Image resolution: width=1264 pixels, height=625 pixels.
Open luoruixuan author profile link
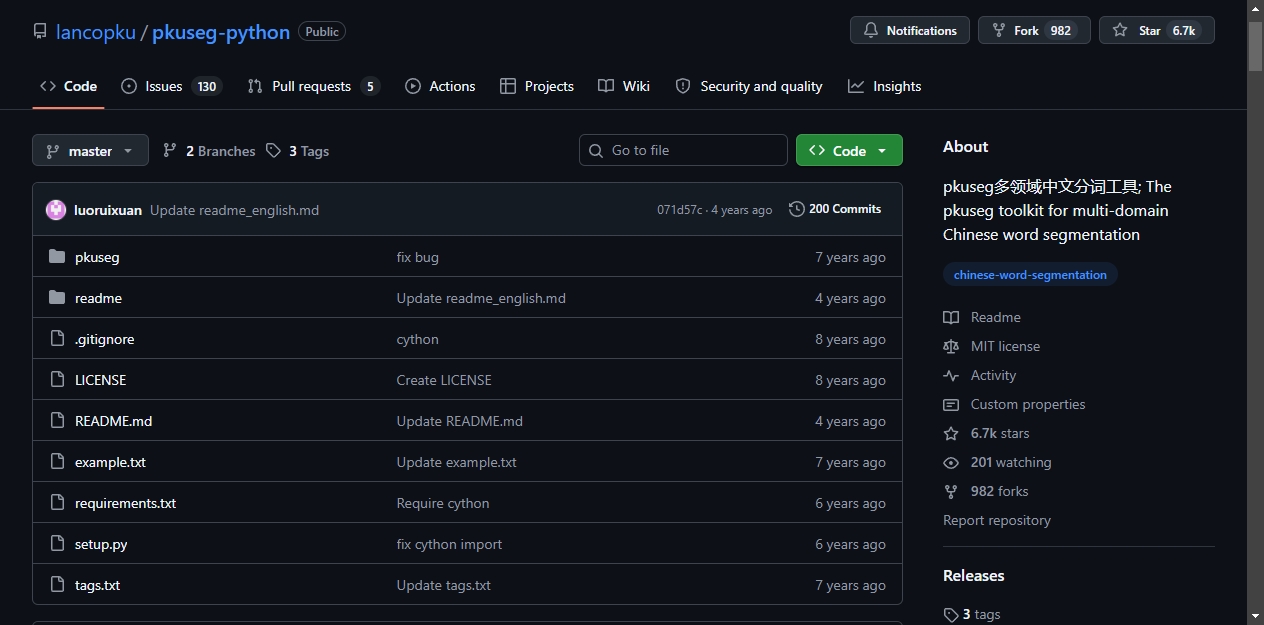click(108, 210)
